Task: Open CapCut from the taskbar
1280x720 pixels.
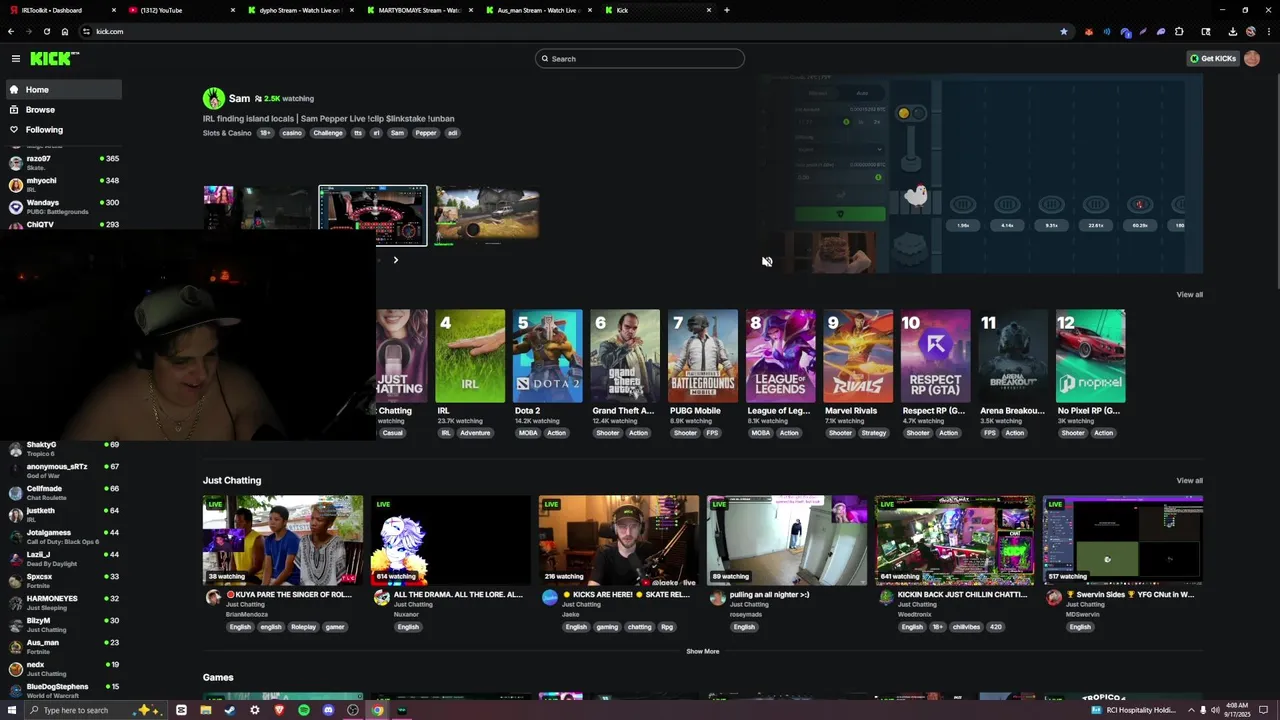Action: coord(181,710)
